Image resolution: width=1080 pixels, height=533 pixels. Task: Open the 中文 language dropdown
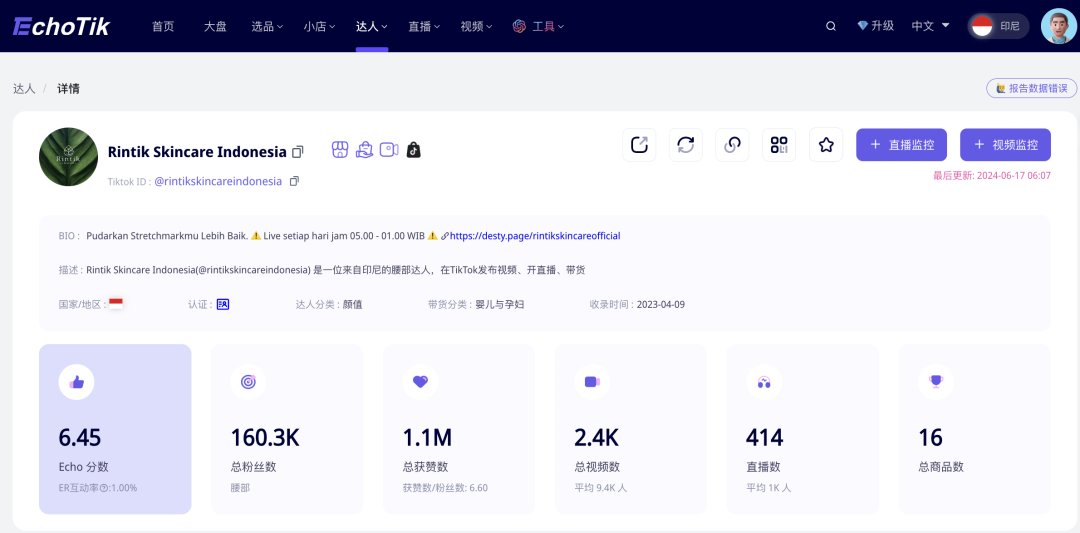(930, 26)
